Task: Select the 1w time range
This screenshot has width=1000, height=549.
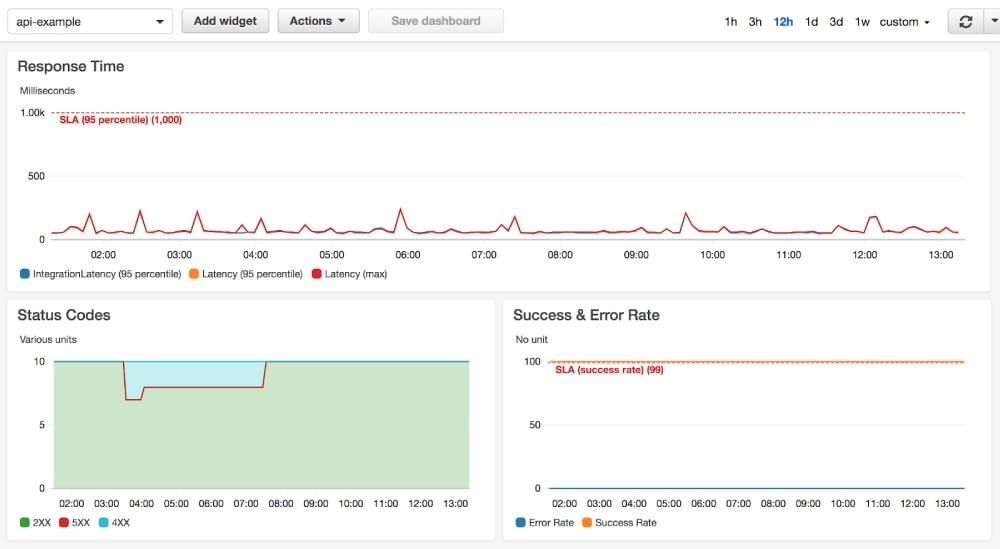Action: (862, 22)
